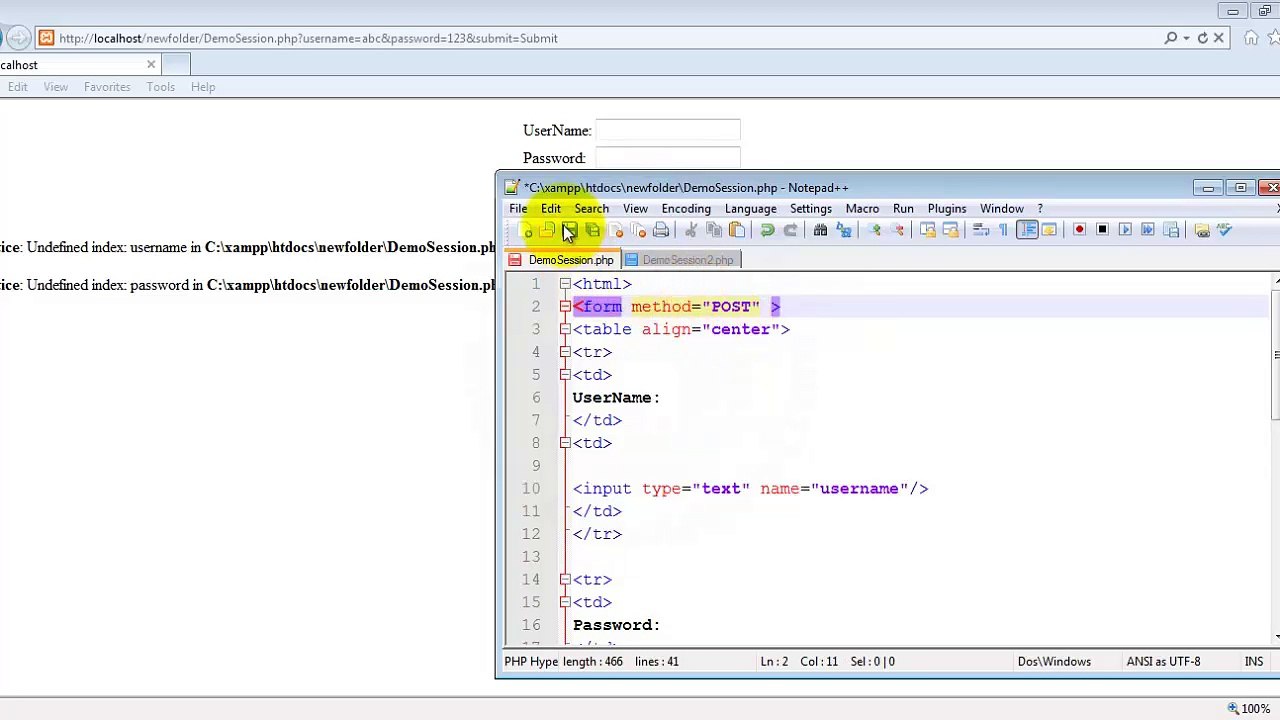Go to browser home page icon
Image resolution: width=1280 pixels, height=720 pixels.
[1251, 38]
